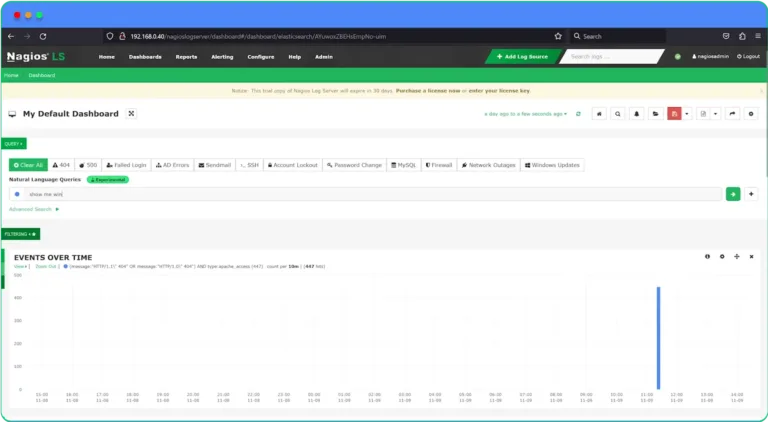Select the Password Change query filter
Viewport: 768px width, 422px height.
(354, 165)
